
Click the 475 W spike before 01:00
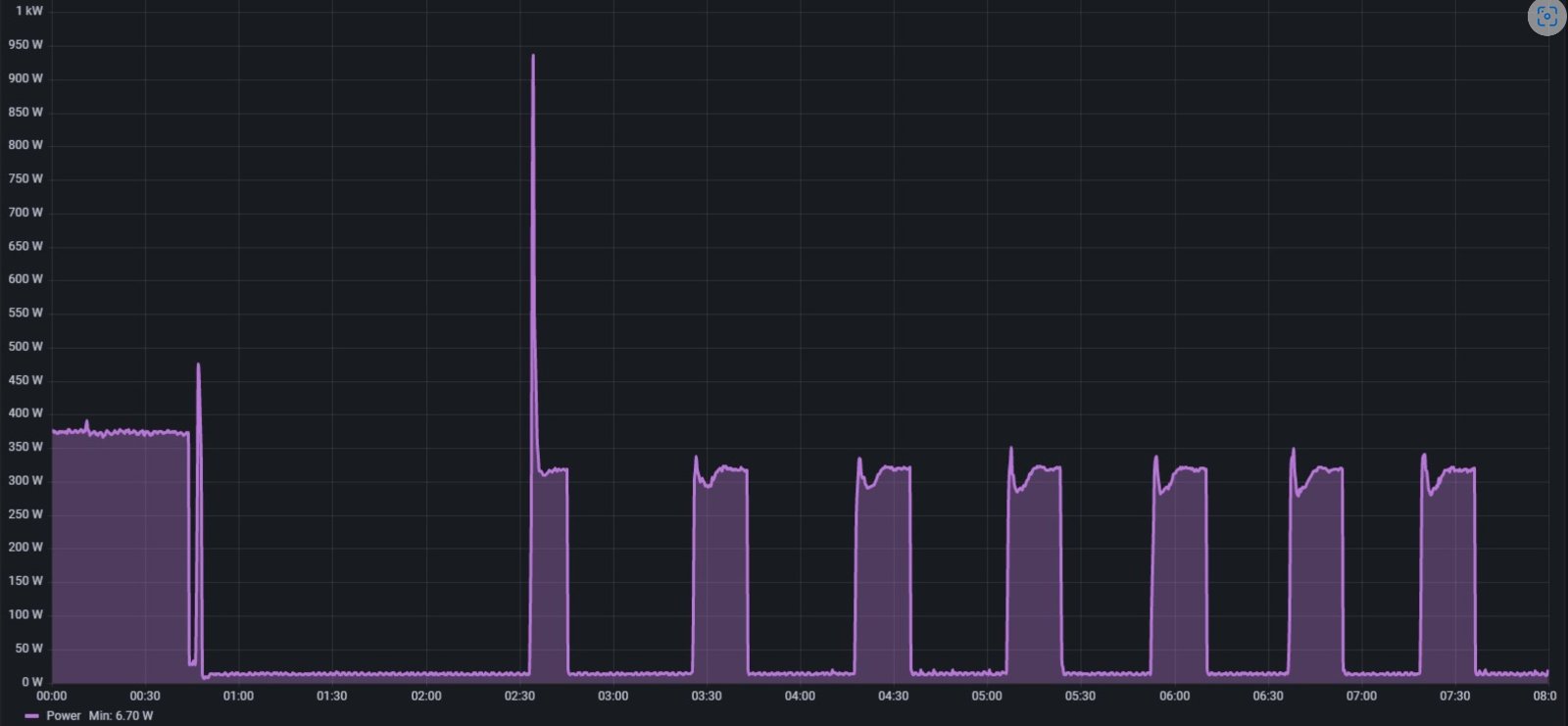pos(198,366)
